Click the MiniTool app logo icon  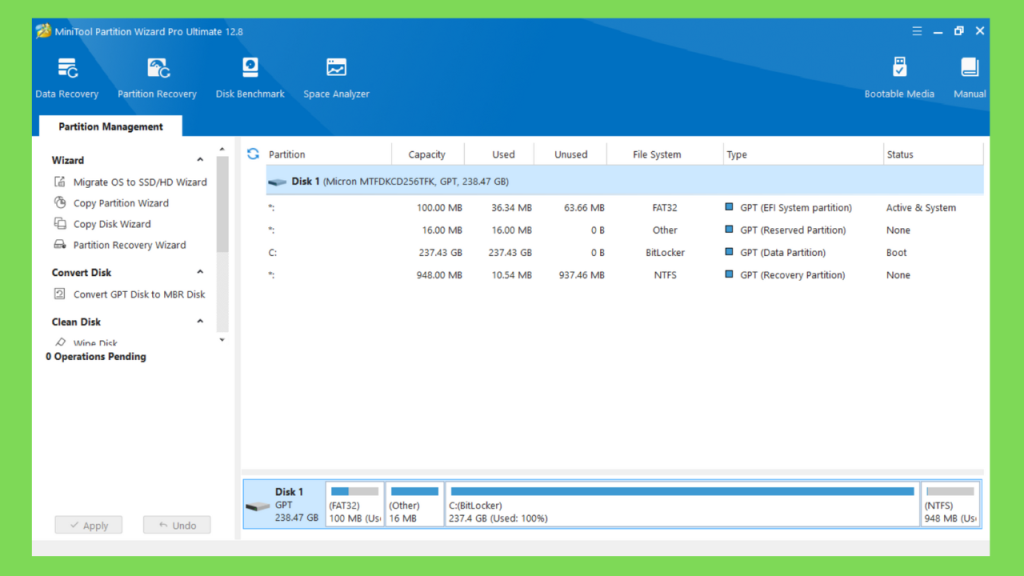coord(43,31)
